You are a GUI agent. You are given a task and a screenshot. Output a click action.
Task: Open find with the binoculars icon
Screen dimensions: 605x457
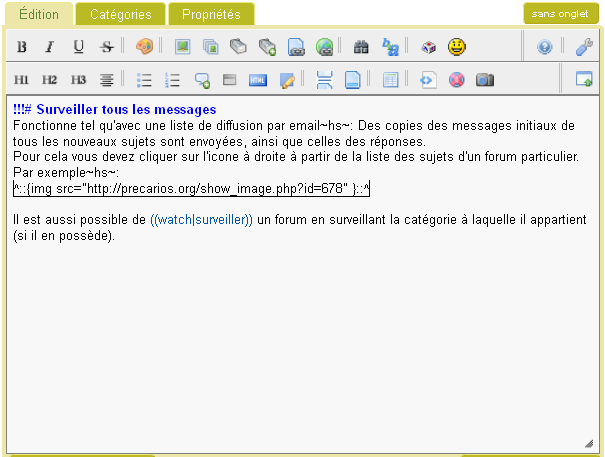pos(361,47)
